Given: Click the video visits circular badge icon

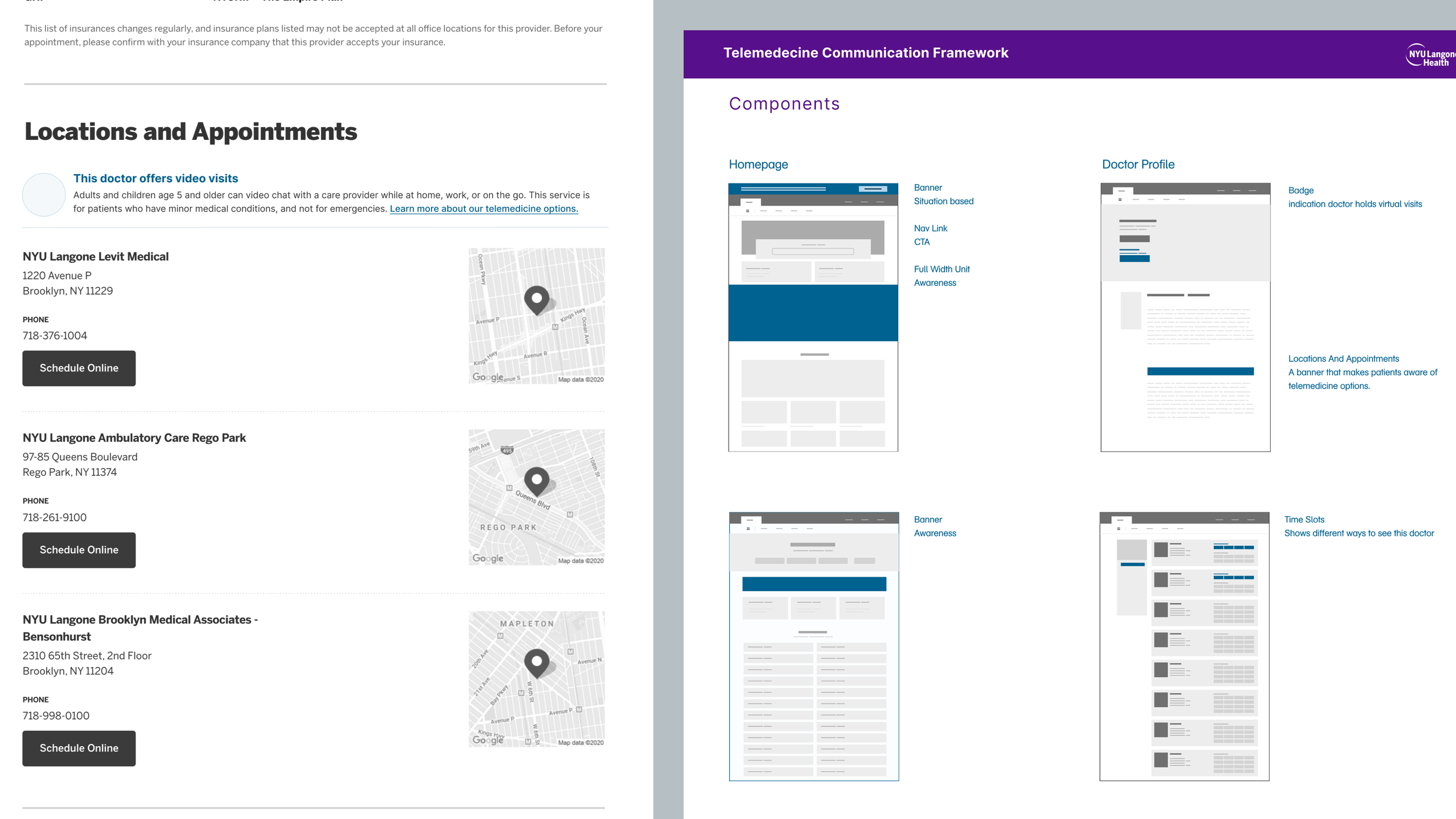Looking at the screenshot, I should pyautogui.click(x=44, y=195).
